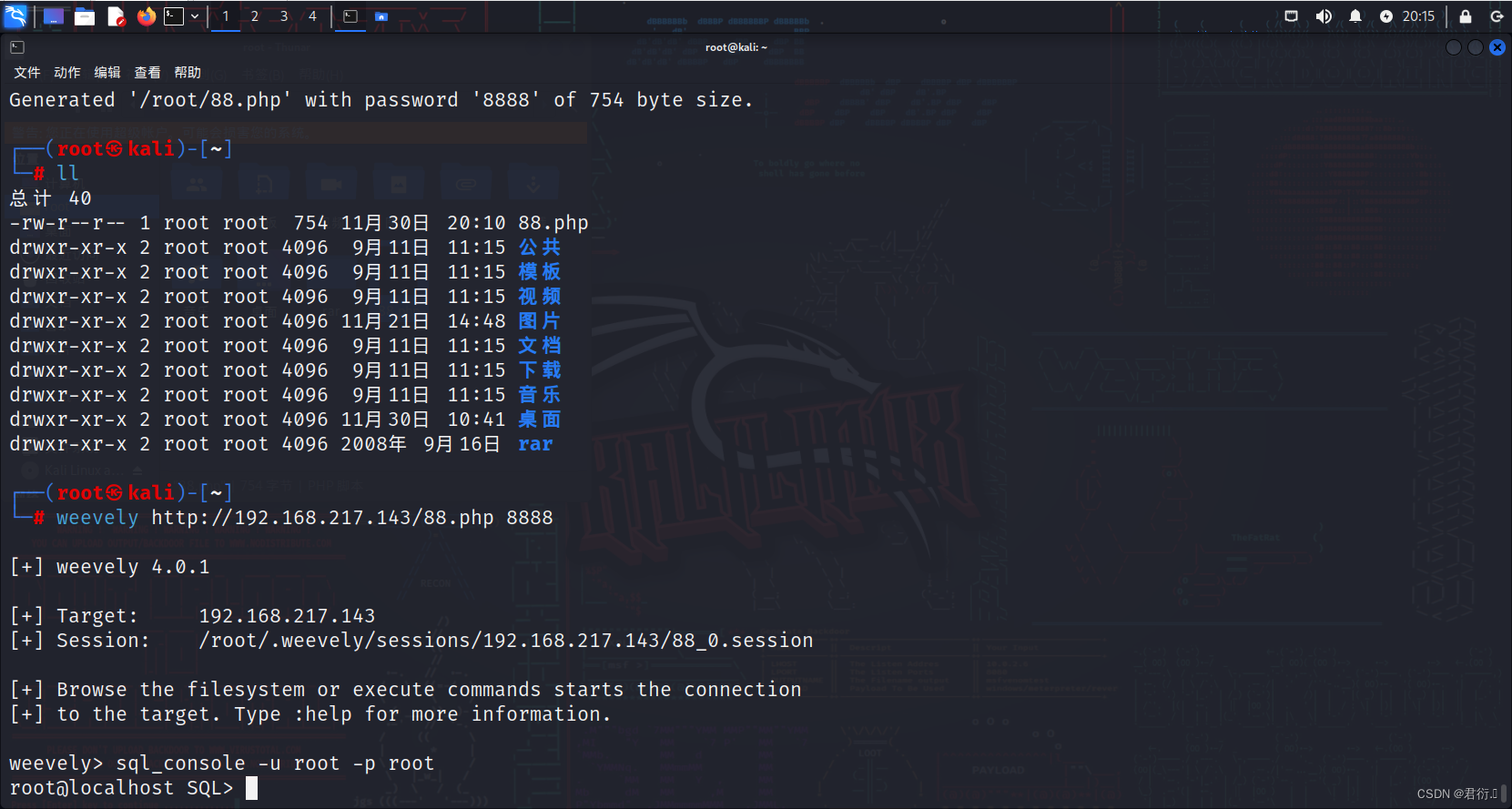Viewport: 1512px width, 809px height.
Task: Switch to workspace 1
Action: coord(226,16)
